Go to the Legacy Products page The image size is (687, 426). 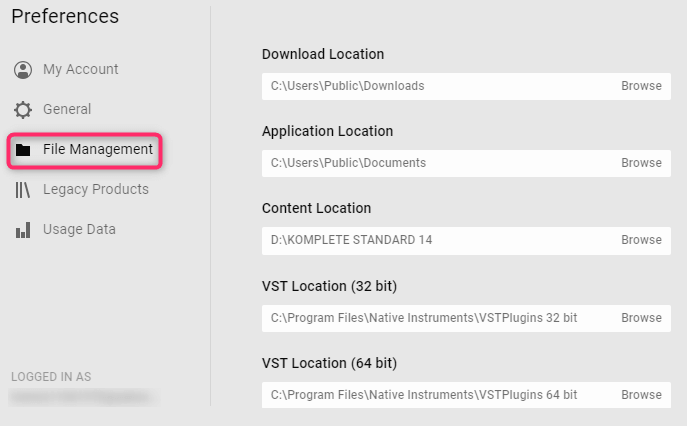(96, 189)
